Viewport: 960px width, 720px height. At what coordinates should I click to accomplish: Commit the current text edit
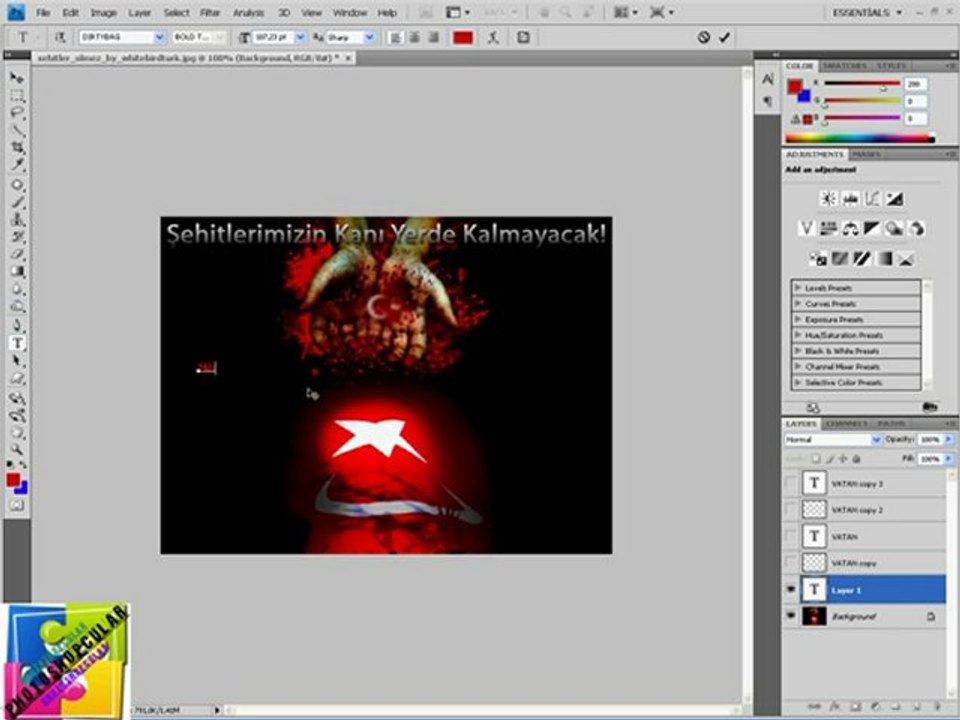coord(725,37)
